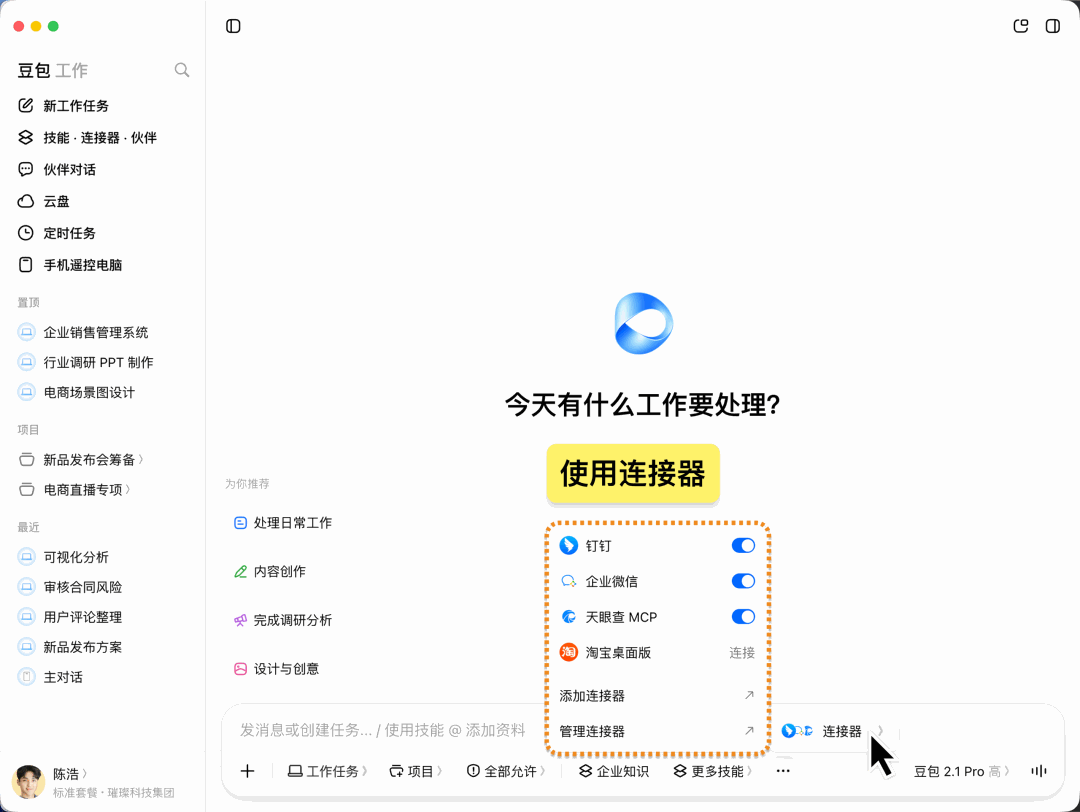
Task: Open 技能·连接器·伙伴 in sidebar
Action: [100, 138]
